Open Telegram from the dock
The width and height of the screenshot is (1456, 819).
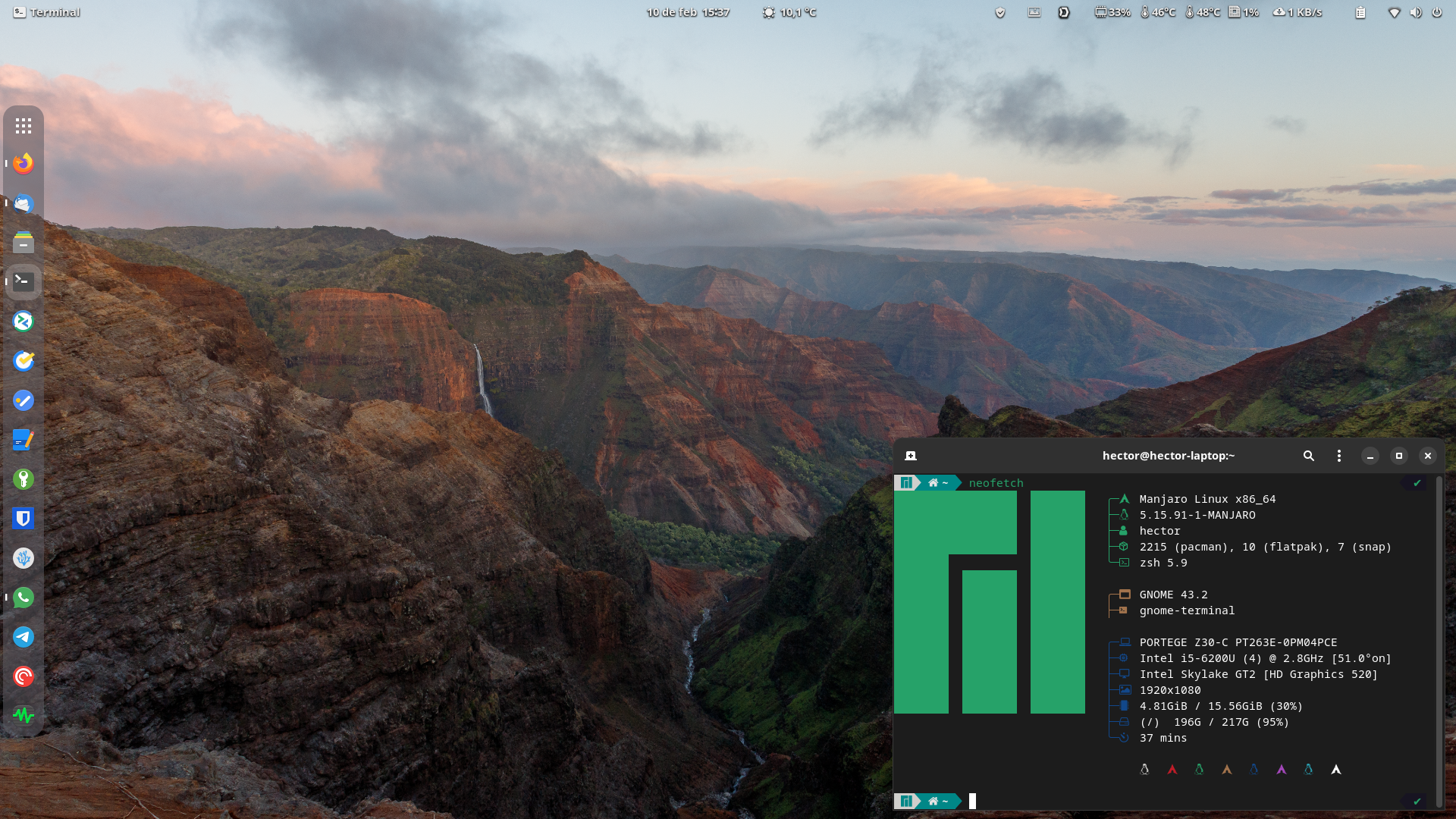(24, 637)
